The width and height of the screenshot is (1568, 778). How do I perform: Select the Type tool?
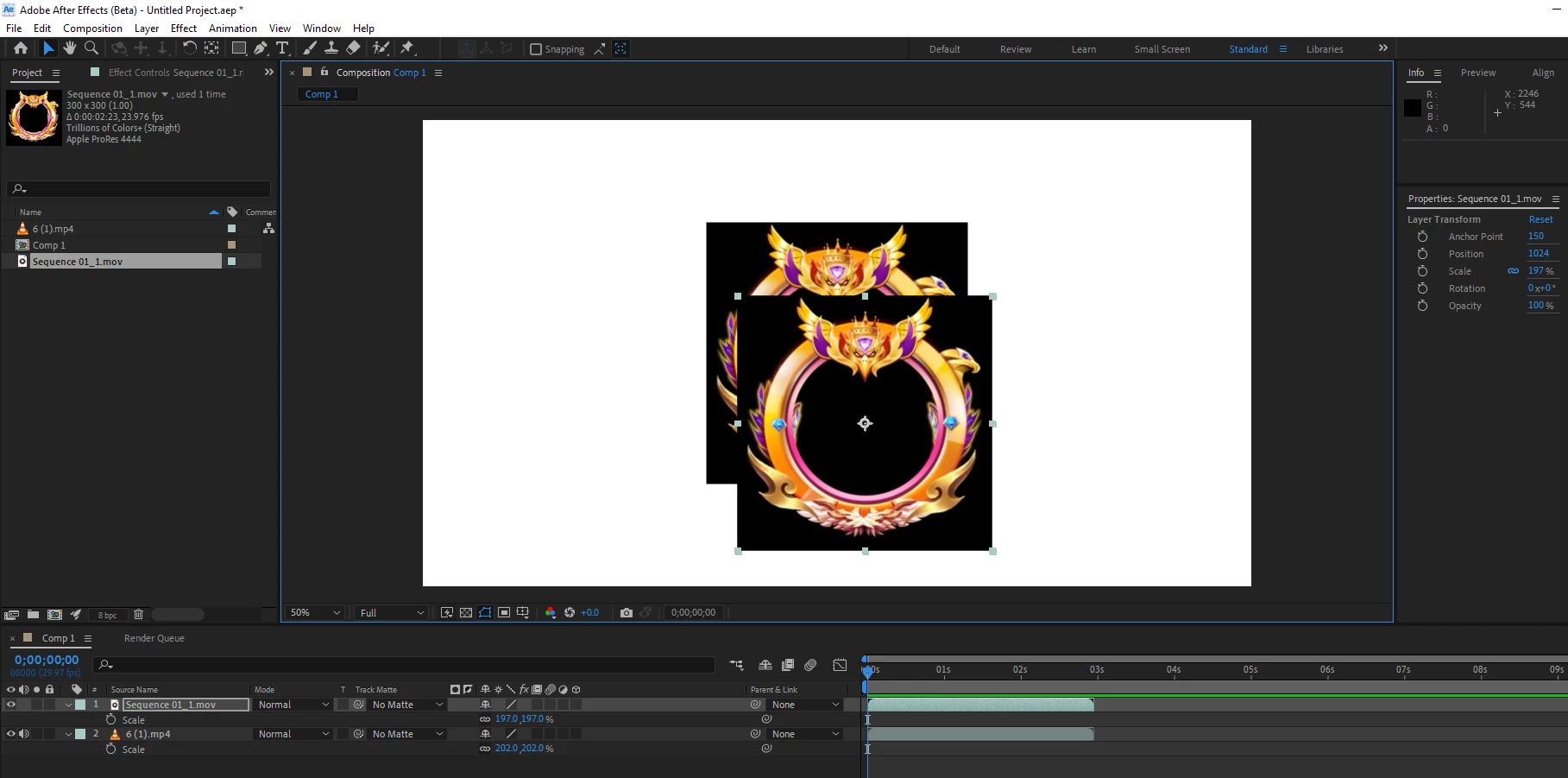click(282, 48)
